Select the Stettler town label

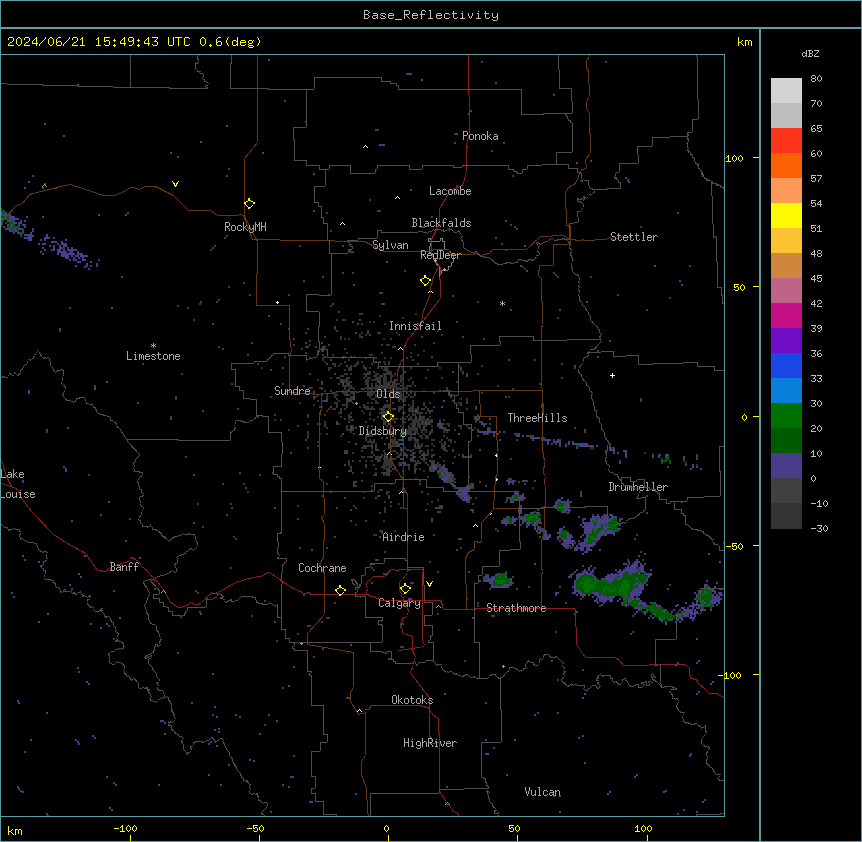point(634,237)
